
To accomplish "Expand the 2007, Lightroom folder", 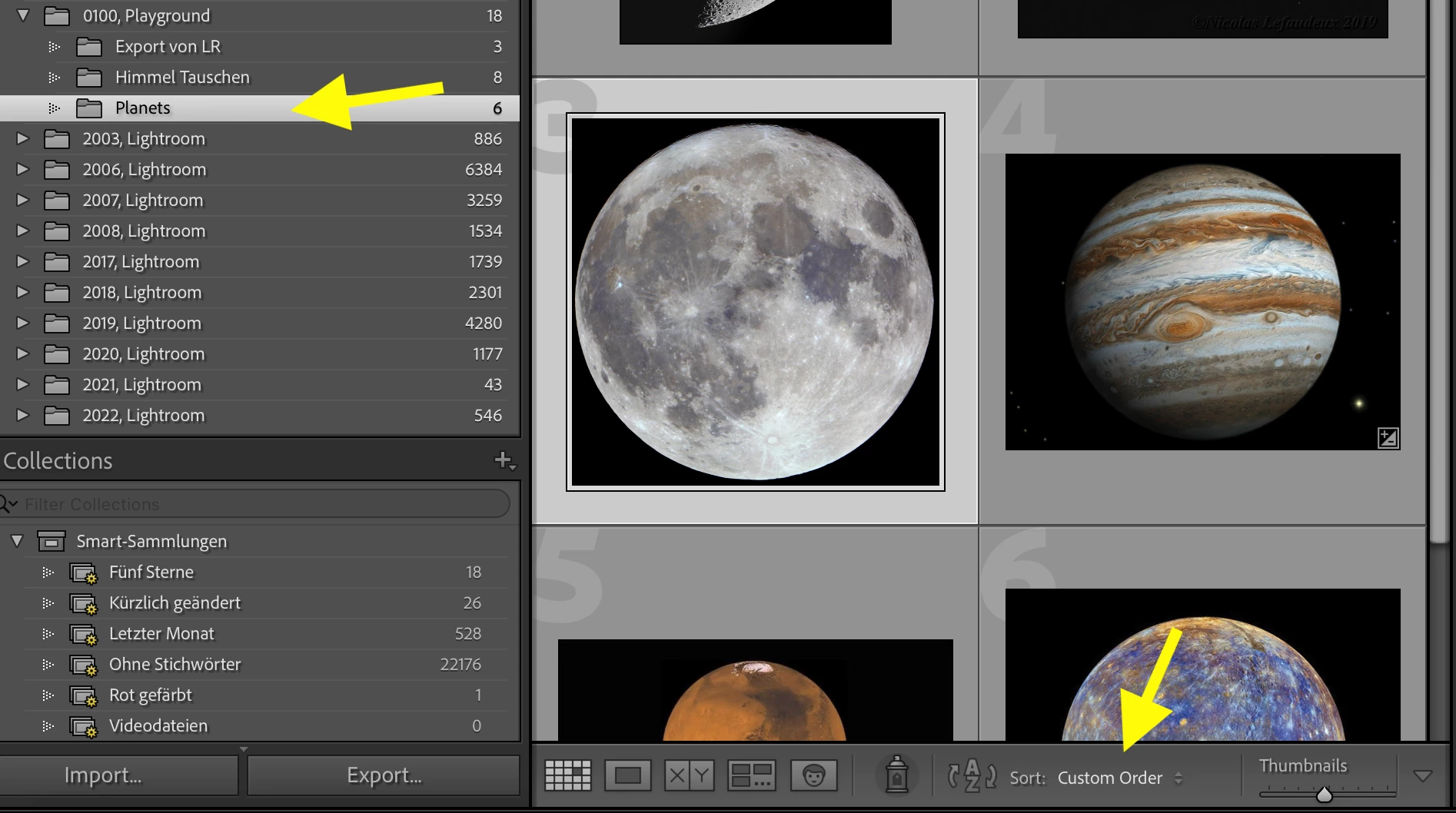I will coord(22,200).
